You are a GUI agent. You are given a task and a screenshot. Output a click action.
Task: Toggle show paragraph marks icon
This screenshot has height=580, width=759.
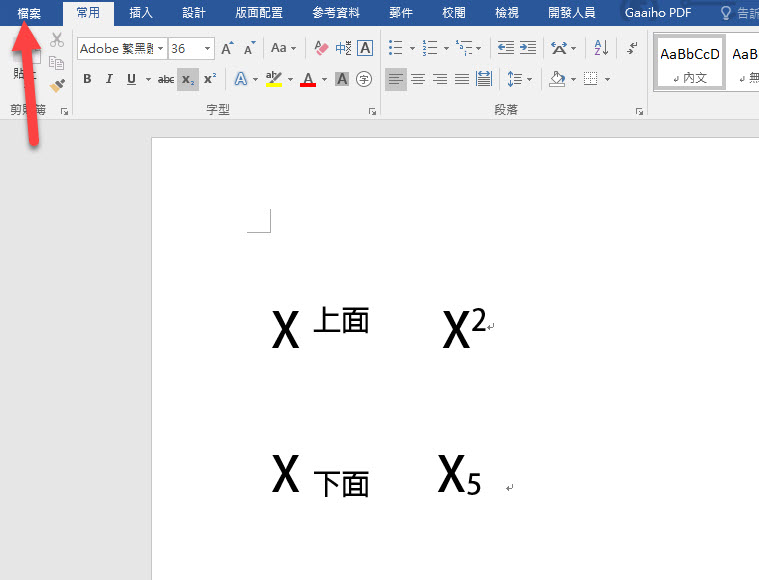point(632,48)
